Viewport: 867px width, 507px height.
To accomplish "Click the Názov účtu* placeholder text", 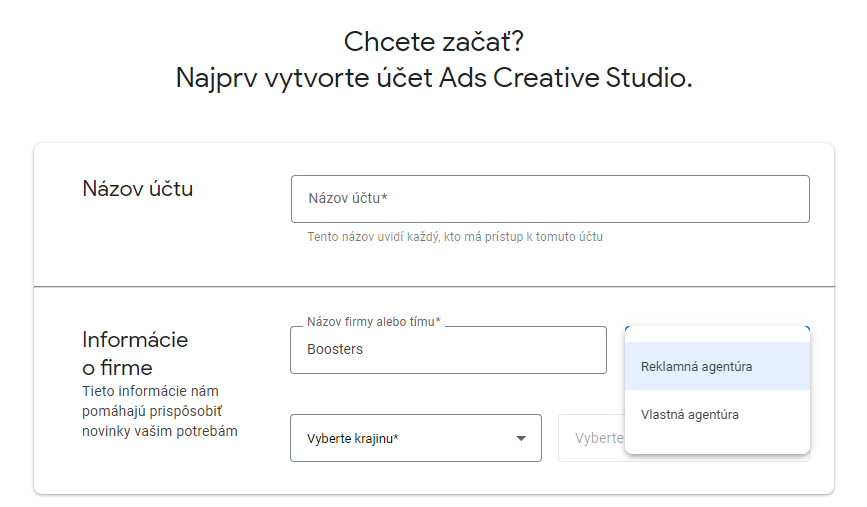I will pyautogui.click(x=348, y=198).
